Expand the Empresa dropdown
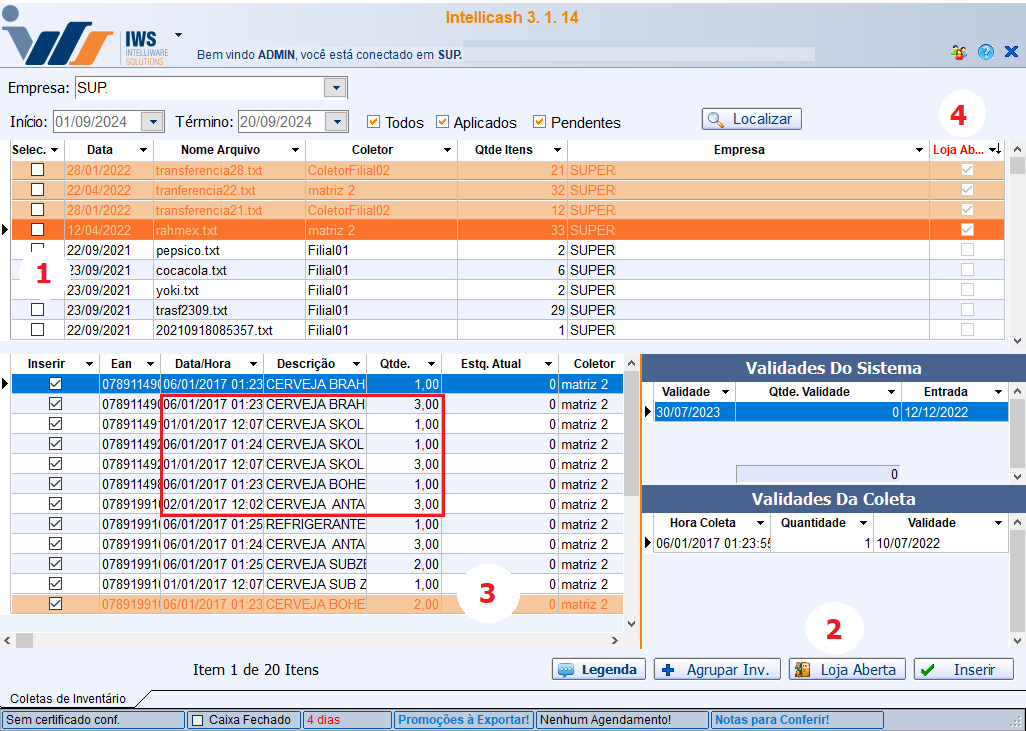The height and width of the screenshot is (731, 1026). pos(335,88)
